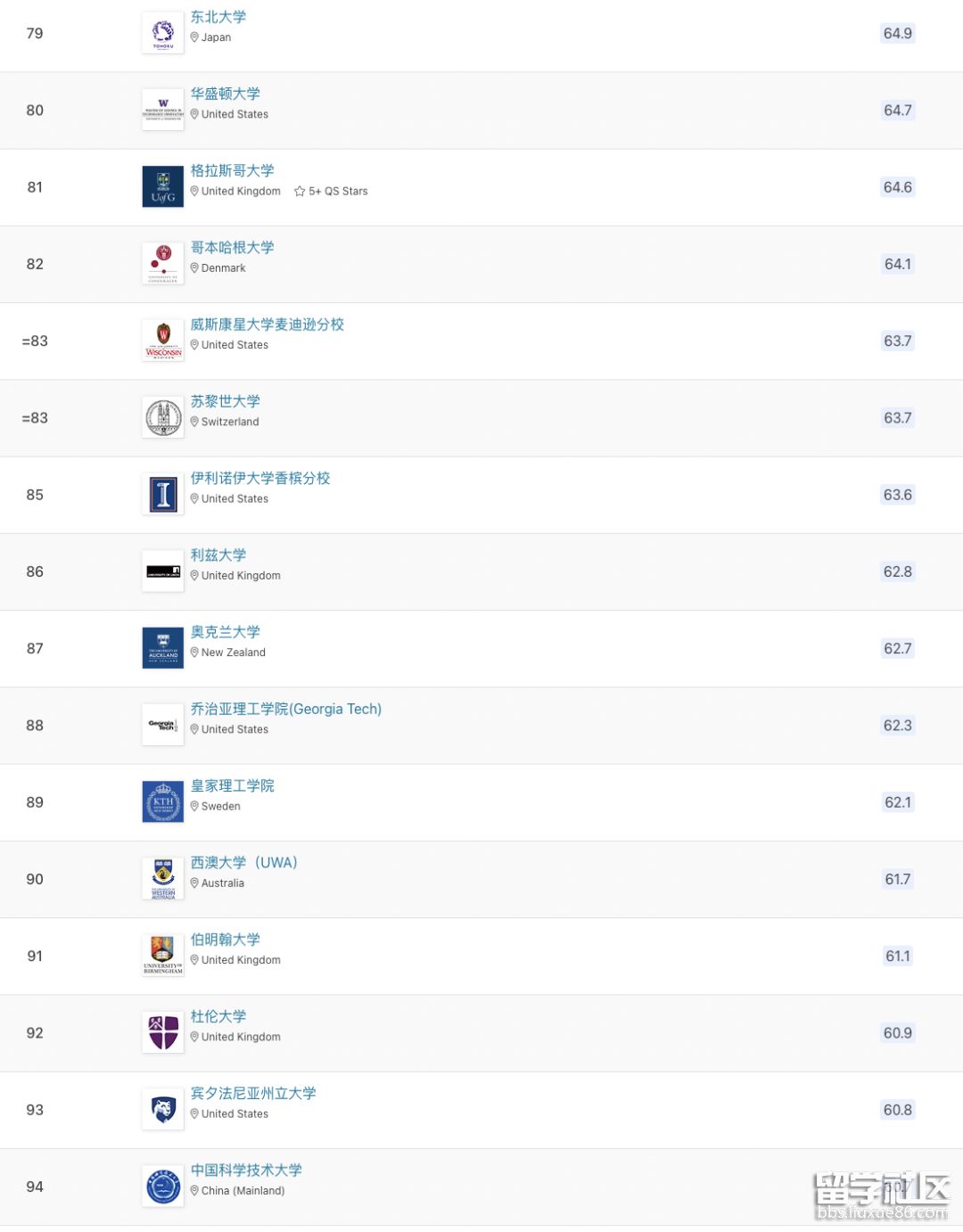Open the 利兹大学 link
The width and height of the screenshot is (963, 1232).
tap(218, 554)
